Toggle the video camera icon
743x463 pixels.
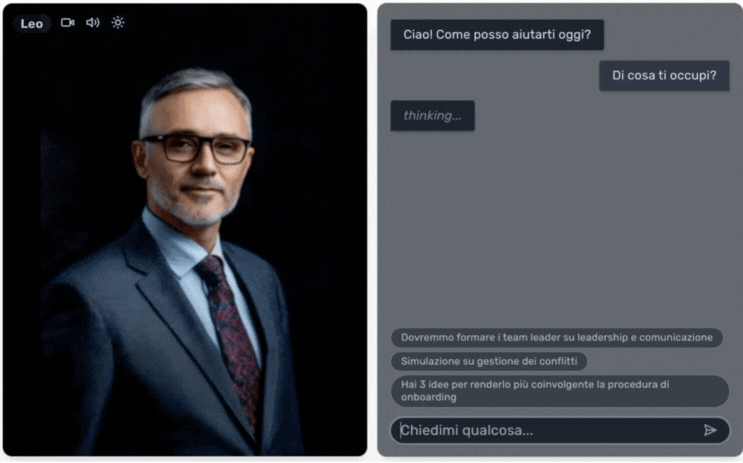[68, 23]
